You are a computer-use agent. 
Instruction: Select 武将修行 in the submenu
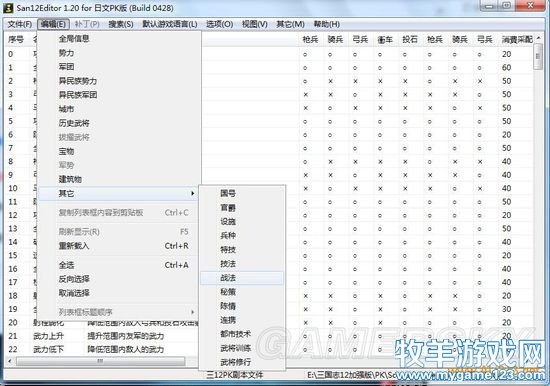point(242,362)
